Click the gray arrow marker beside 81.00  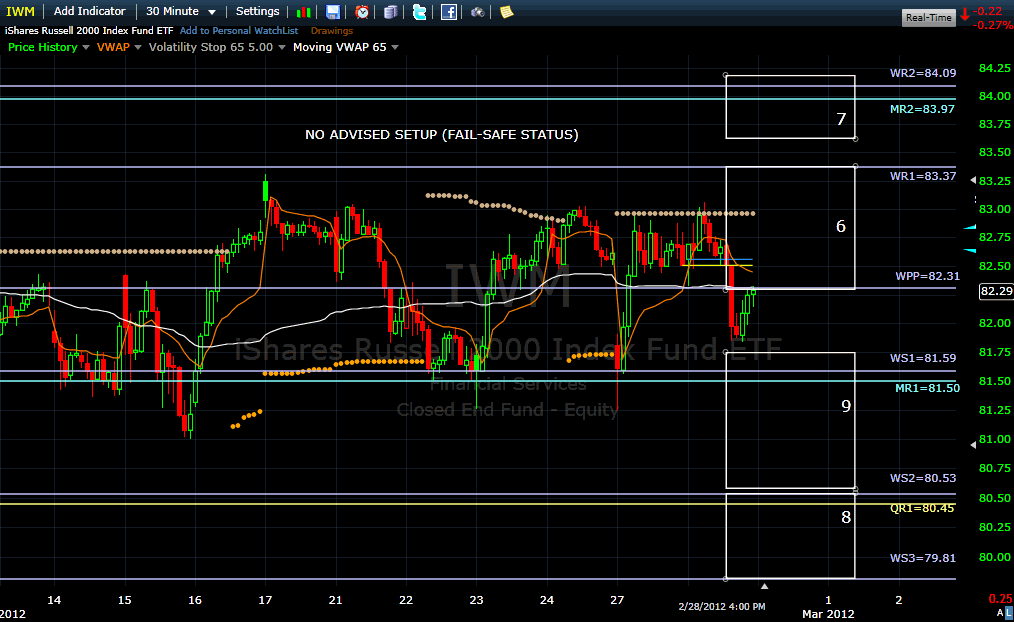974,445
